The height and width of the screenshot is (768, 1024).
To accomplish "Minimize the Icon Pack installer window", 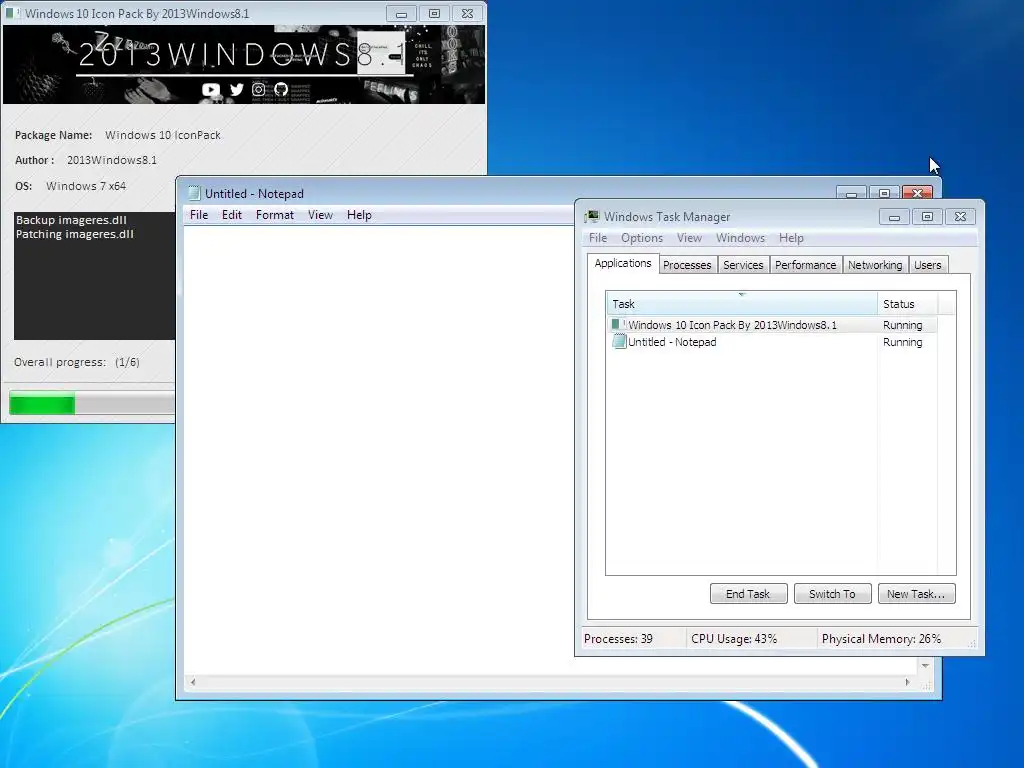I will [x=401, y=13].
